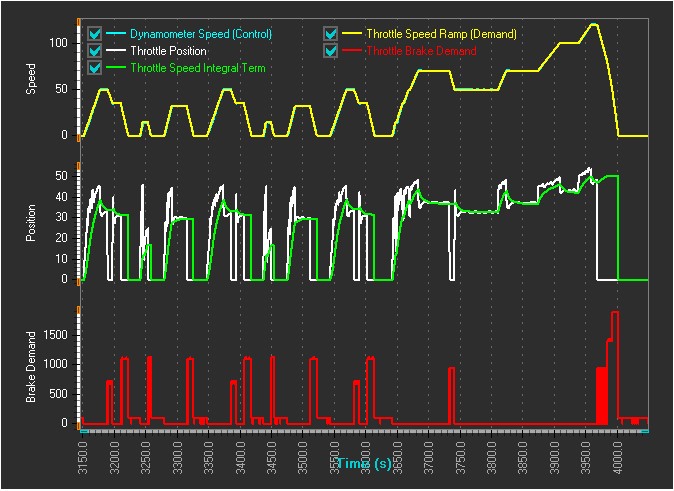The image size is (674, 491).
Task: Click the 3750.0 time axis tick label
Action: (461, 455)
